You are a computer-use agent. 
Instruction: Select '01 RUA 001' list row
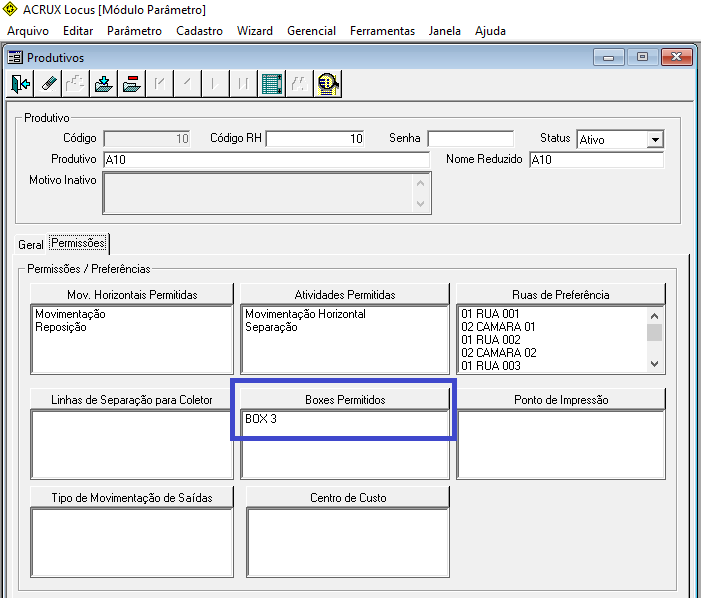[x=490, y=313]
